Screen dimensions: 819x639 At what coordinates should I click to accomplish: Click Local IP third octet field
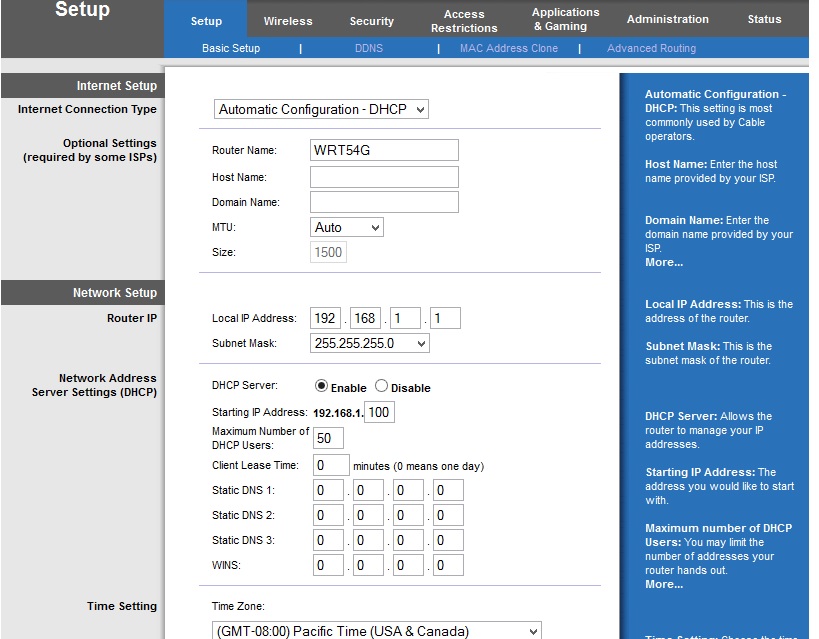click(x=405, y=318)
